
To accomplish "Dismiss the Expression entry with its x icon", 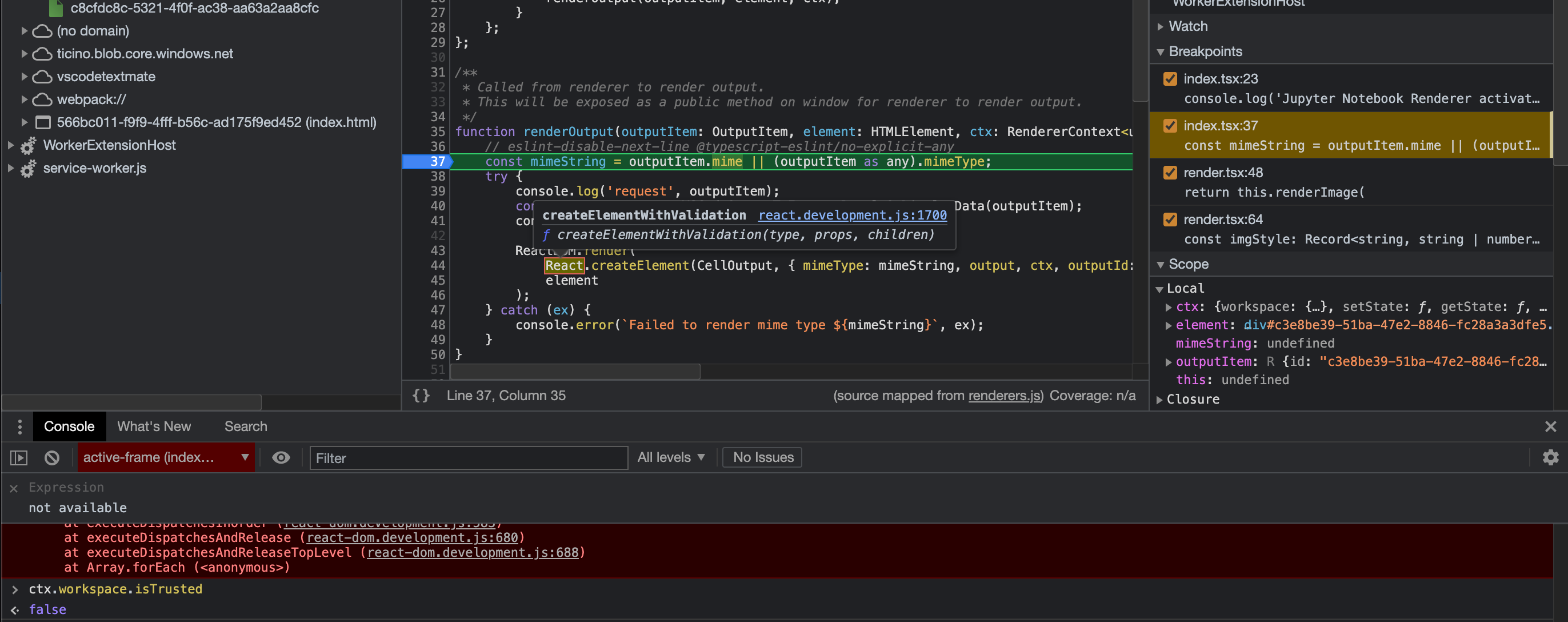I will click(x=13, y=487).
